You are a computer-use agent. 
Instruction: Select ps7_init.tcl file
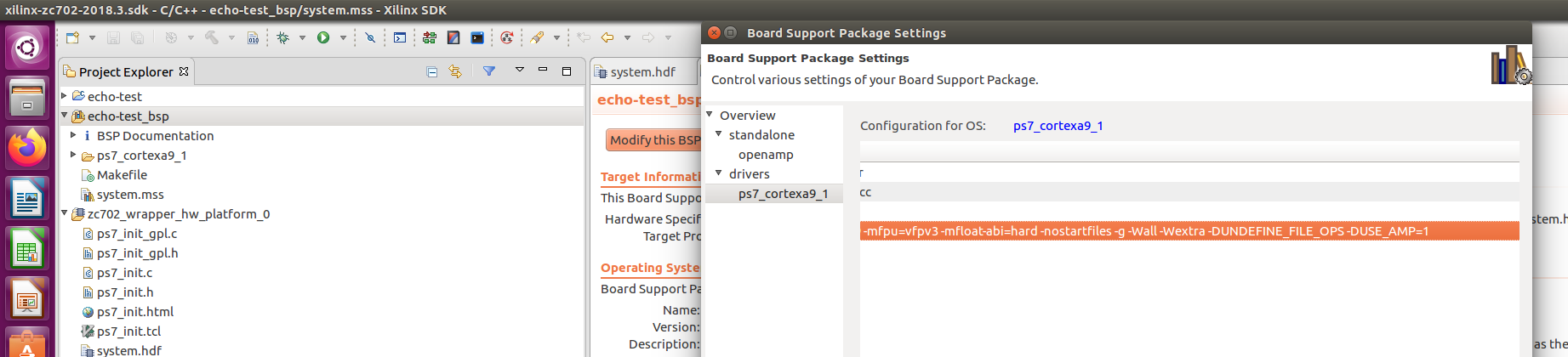[128, 331]
